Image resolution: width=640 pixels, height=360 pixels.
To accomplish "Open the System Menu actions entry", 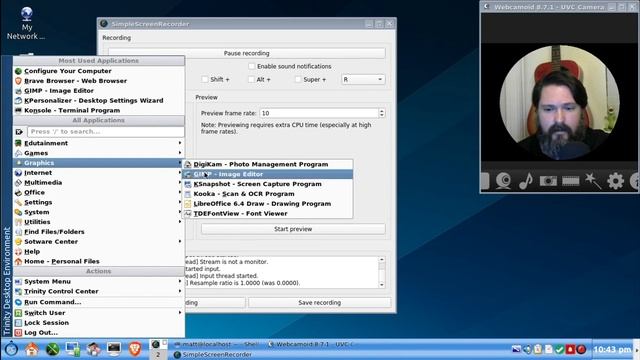I will [x=99, y=282].
